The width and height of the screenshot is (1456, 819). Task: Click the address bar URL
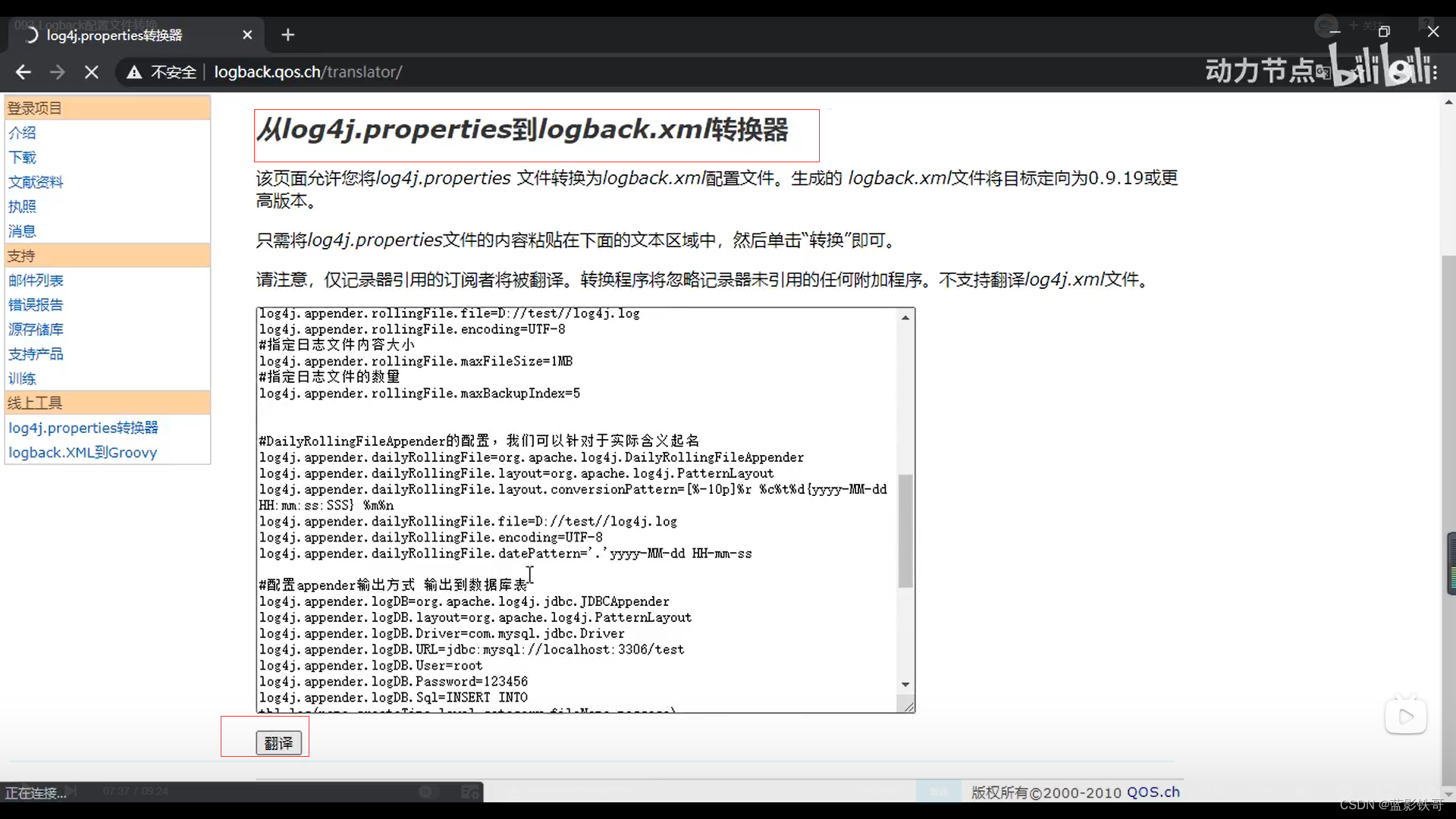tap(308, 72)
